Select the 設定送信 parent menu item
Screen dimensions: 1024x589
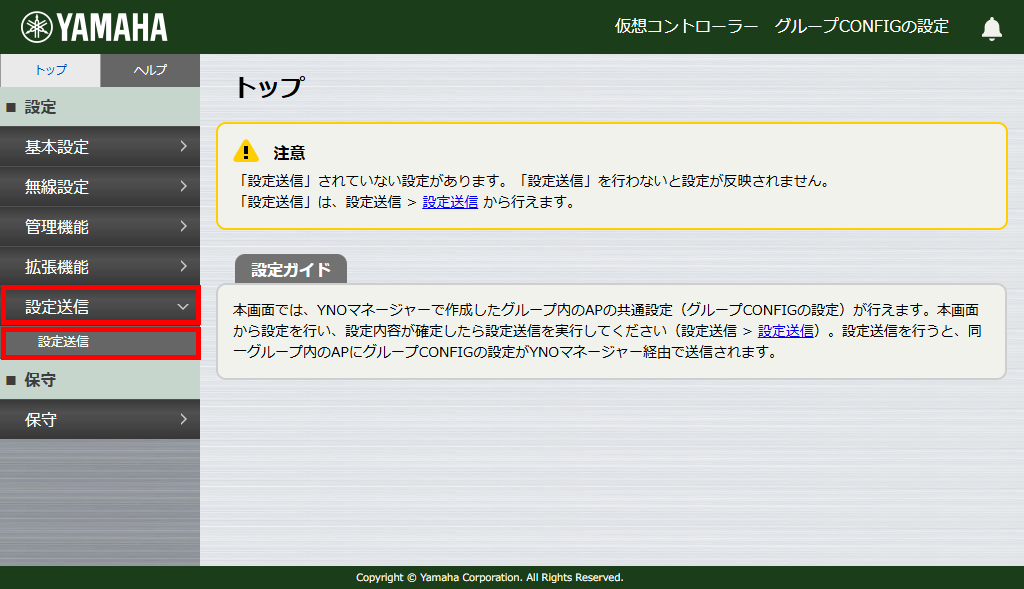point(100,305)
